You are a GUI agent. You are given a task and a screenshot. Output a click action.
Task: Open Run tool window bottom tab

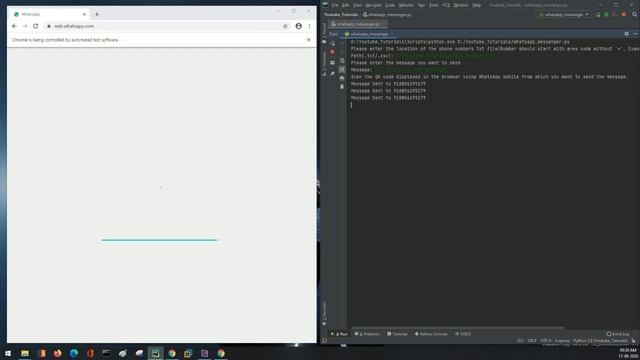[340, 334]
